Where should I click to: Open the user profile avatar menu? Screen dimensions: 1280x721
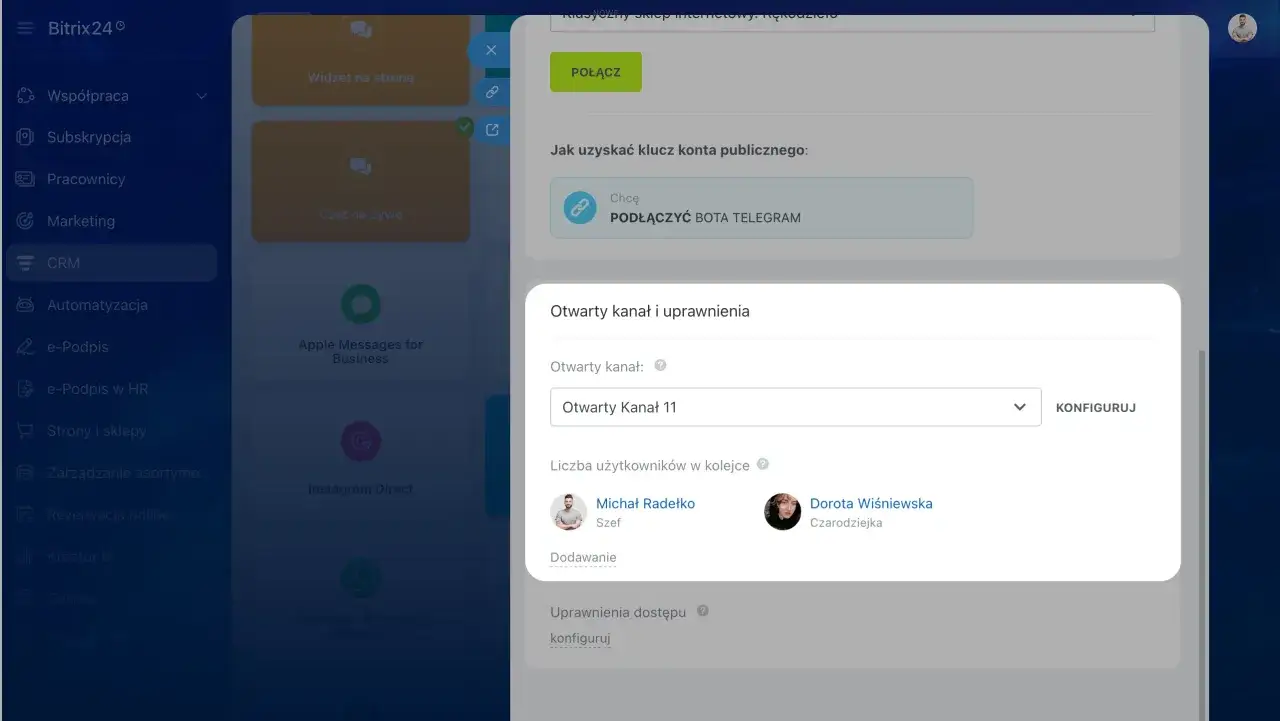click(1242, 28)
